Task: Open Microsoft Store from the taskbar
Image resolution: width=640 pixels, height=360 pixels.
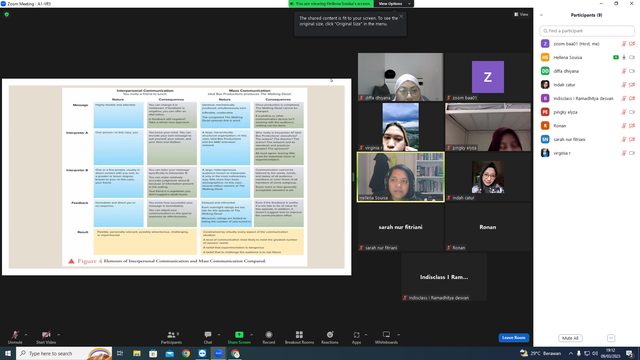Action: [153, 353]
